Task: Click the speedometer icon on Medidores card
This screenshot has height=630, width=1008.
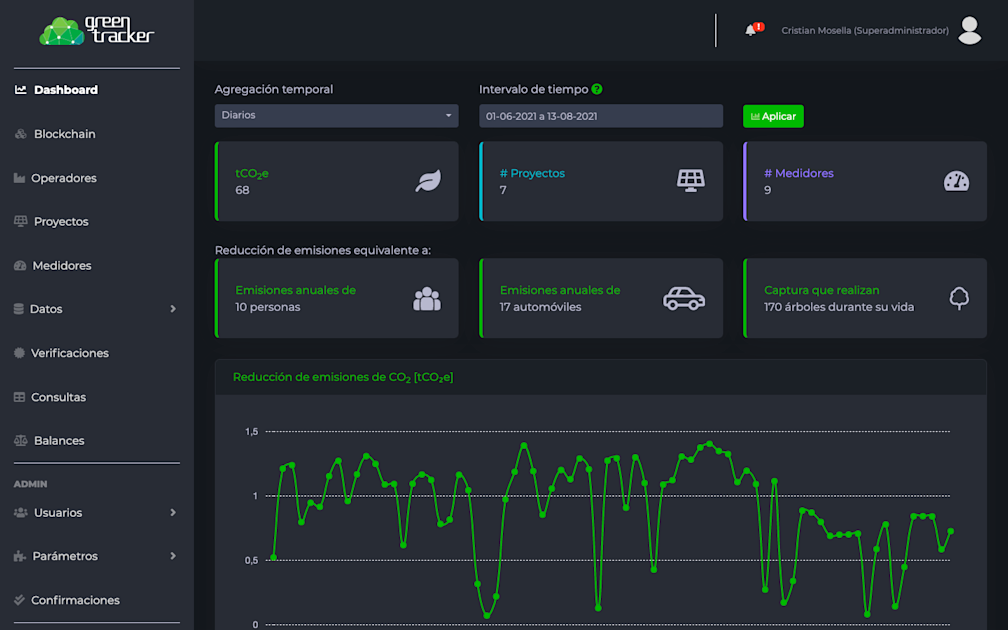Action: pos(954,180)
